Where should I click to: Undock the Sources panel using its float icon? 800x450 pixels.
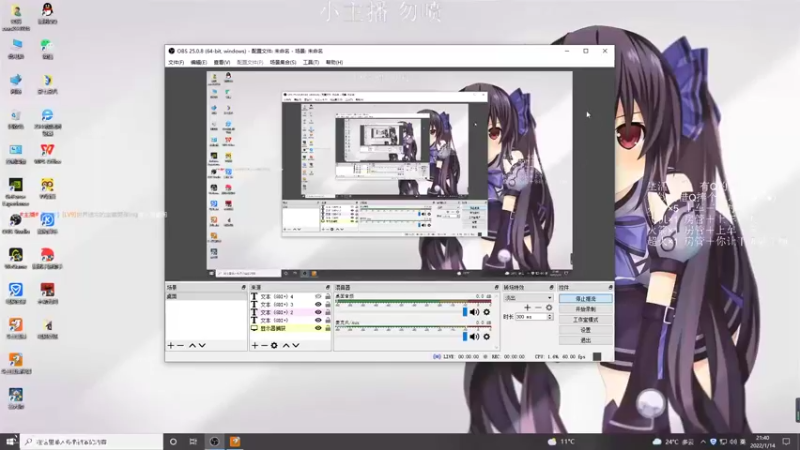pos(328,288)
